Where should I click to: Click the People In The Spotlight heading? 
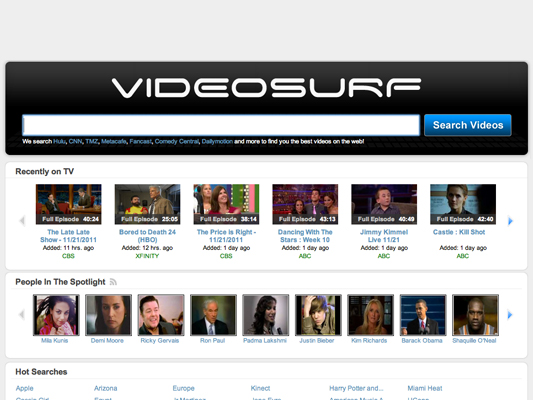click(x=60, y=282)
